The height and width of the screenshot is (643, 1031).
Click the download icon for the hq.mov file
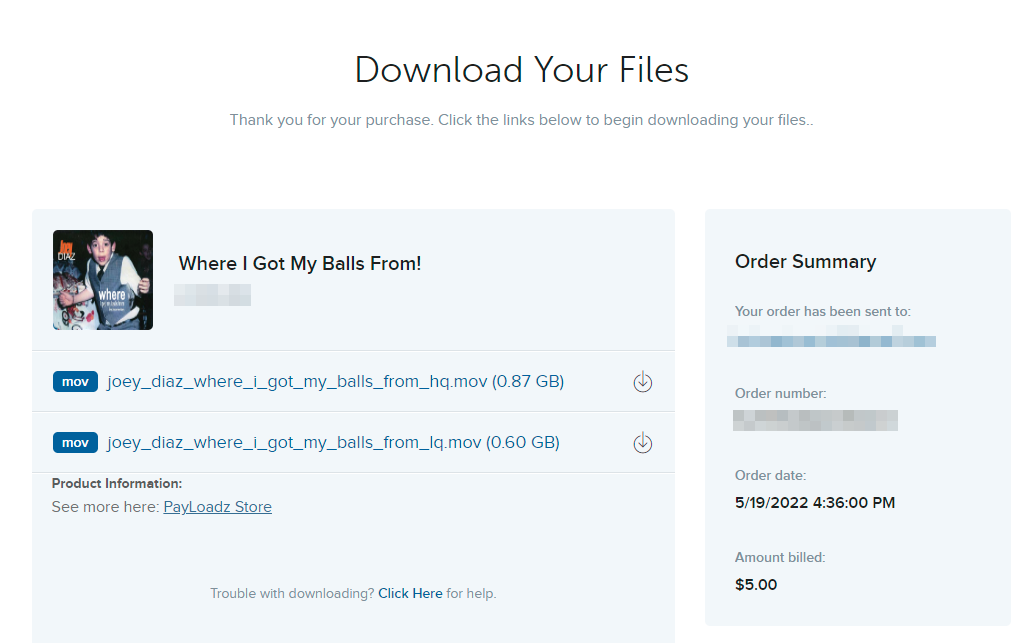643,381
